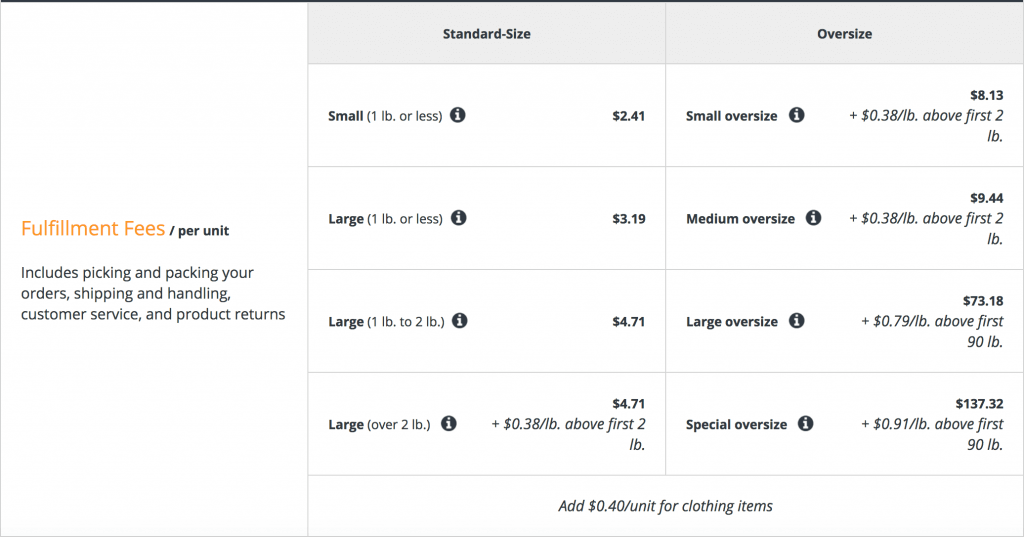Image resolution: width=1024 pixels, height=537 pixels.
Task: Click the $9.44 Medium oversize price
Action: click(x=986, y=198)
